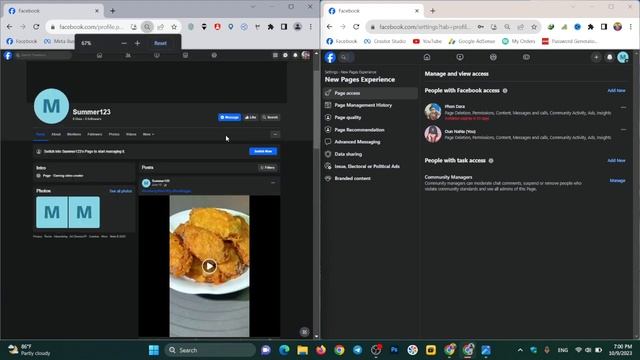Open the Windows Start menu
The image size is (640, 360).
point(154,350)
